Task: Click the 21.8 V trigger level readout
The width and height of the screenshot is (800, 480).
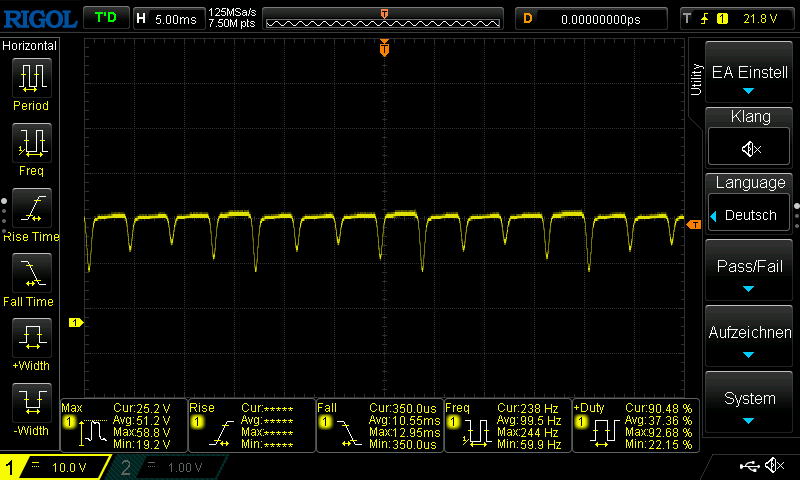Action: (760, 19)
